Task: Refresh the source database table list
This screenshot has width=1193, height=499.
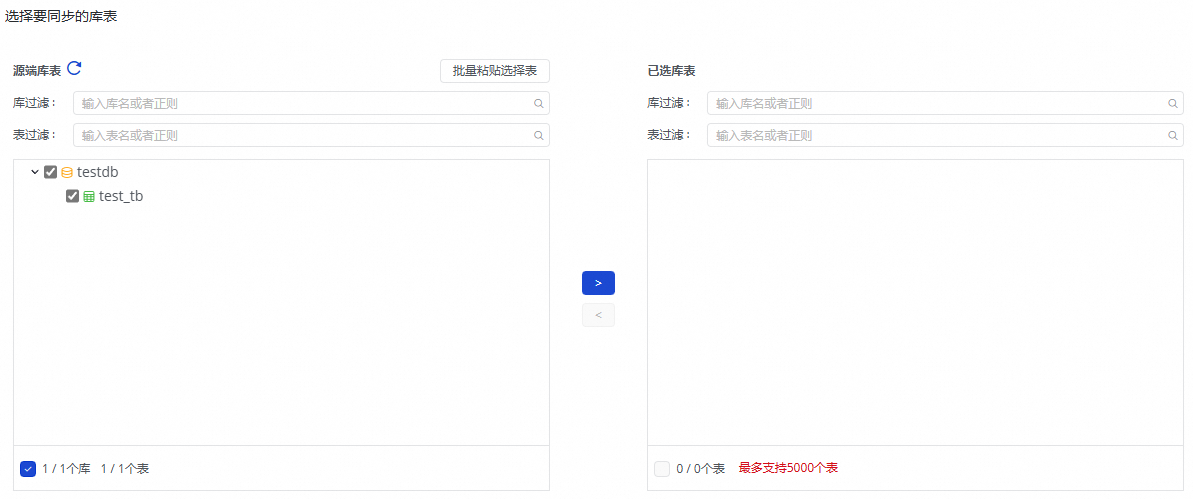Action: [74, 68]
